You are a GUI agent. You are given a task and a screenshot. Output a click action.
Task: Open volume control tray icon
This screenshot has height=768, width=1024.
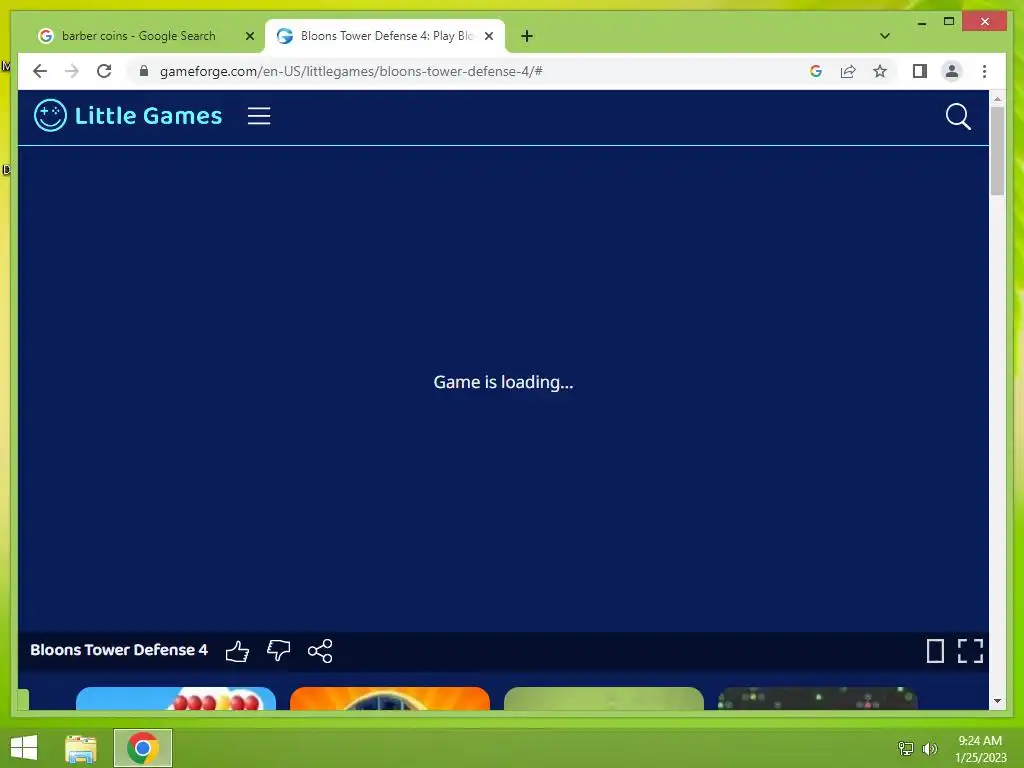coord(929,748)
